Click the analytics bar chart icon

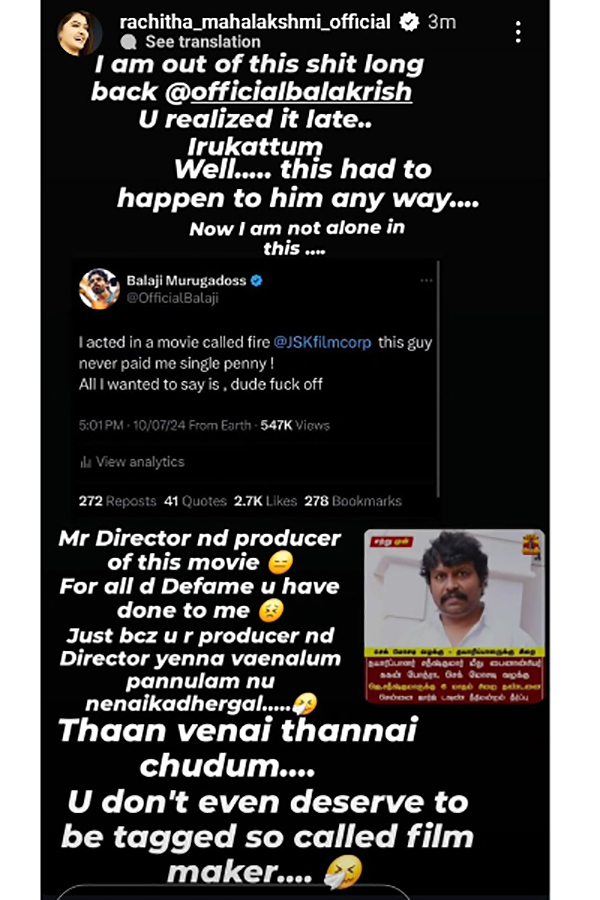(x=86, y=462)
